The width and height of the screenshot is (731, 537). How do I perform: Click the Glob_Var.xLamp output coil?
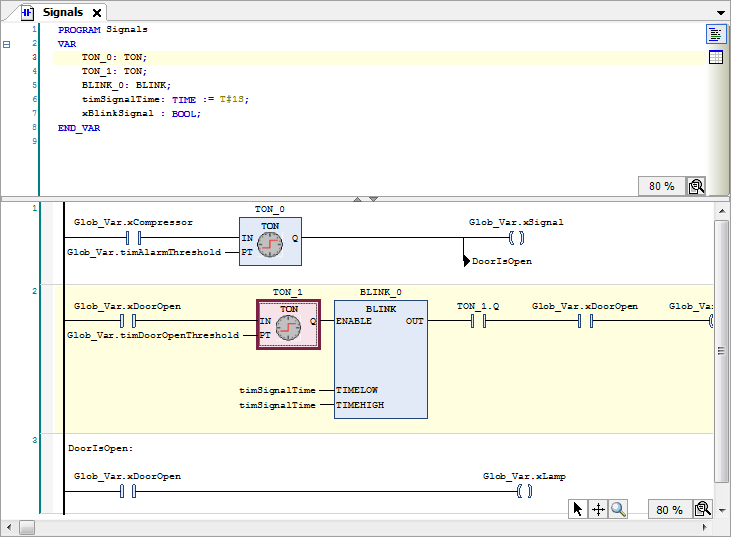pos(524,491)
